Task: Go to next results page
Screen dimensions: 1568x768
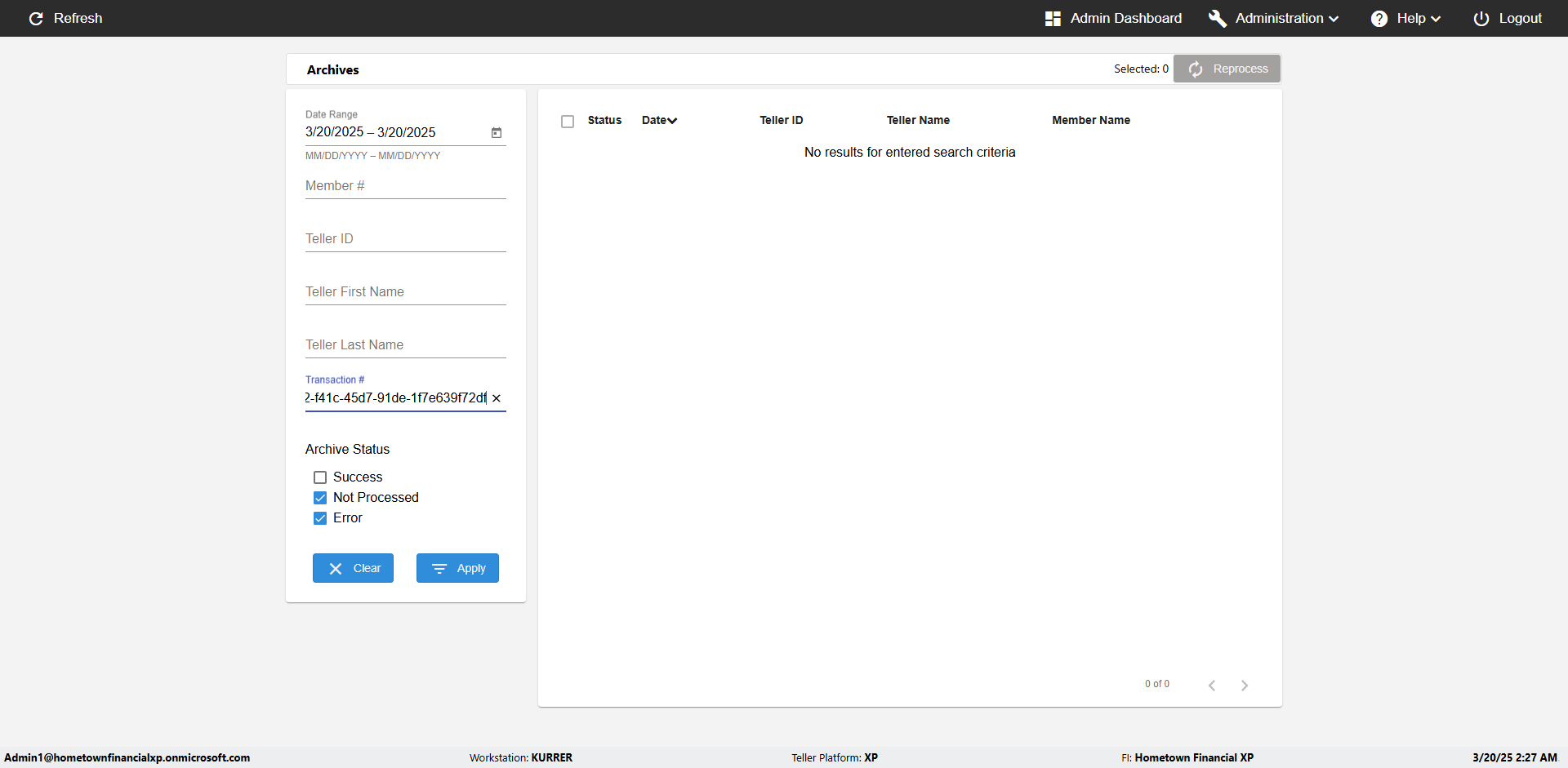Action: 1245,685
